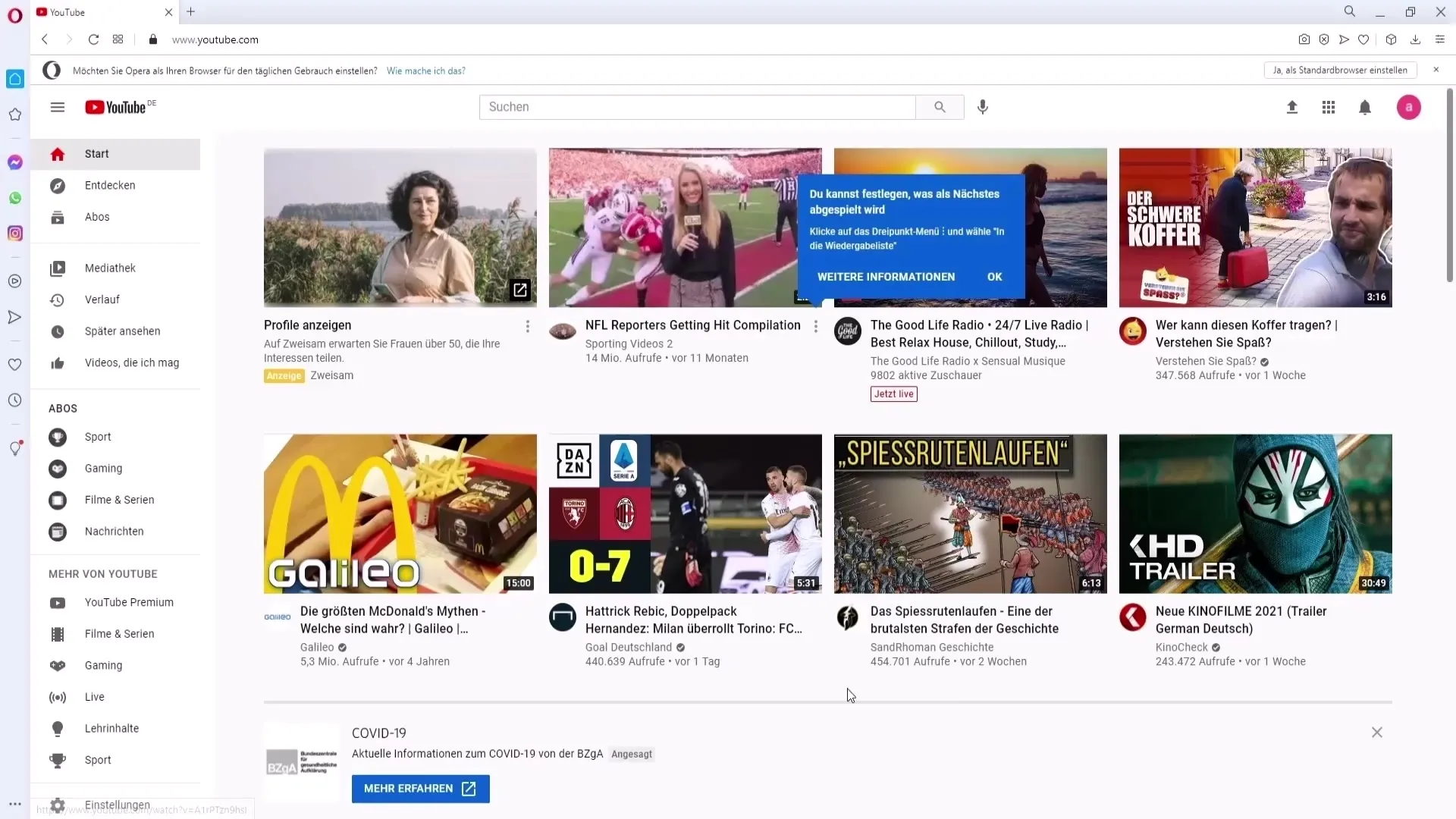Image resolution: width=1456 pixels, height=819 pixels.
Task: Expand the ABOS sidebar section
Action: (x=62, y=408)
